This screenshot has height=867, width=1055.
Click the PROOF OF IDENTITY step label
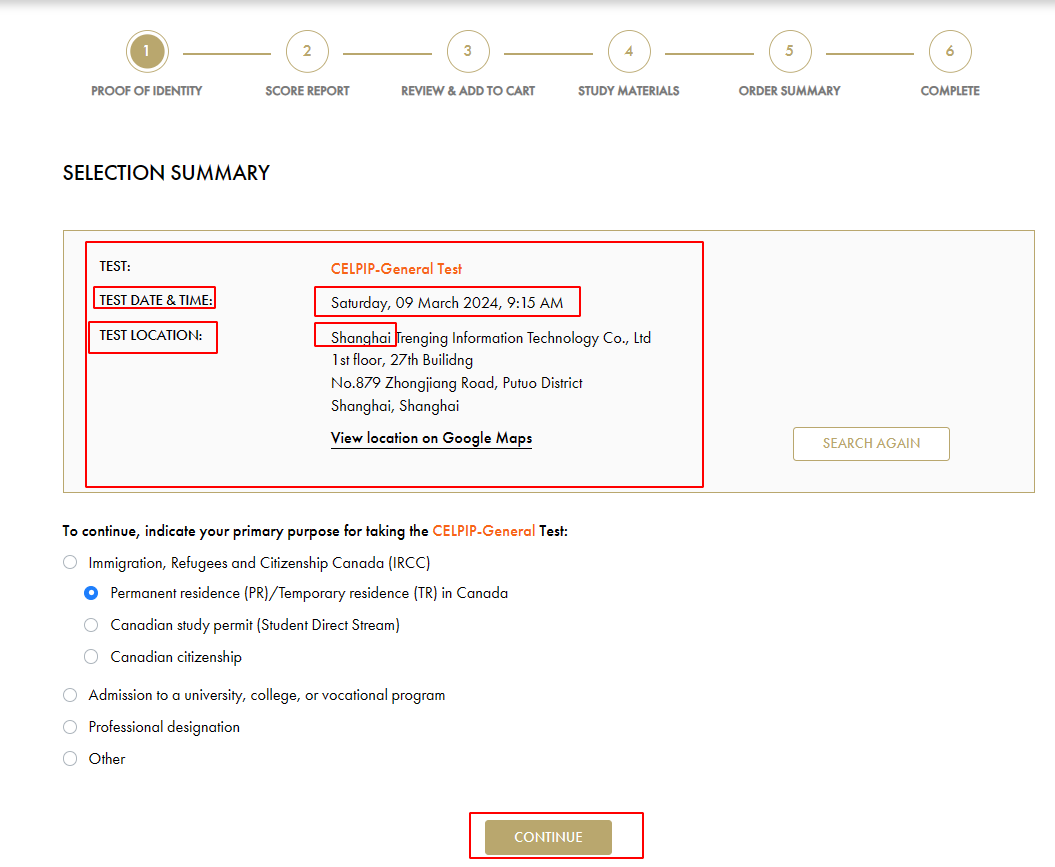pos(147,91)
